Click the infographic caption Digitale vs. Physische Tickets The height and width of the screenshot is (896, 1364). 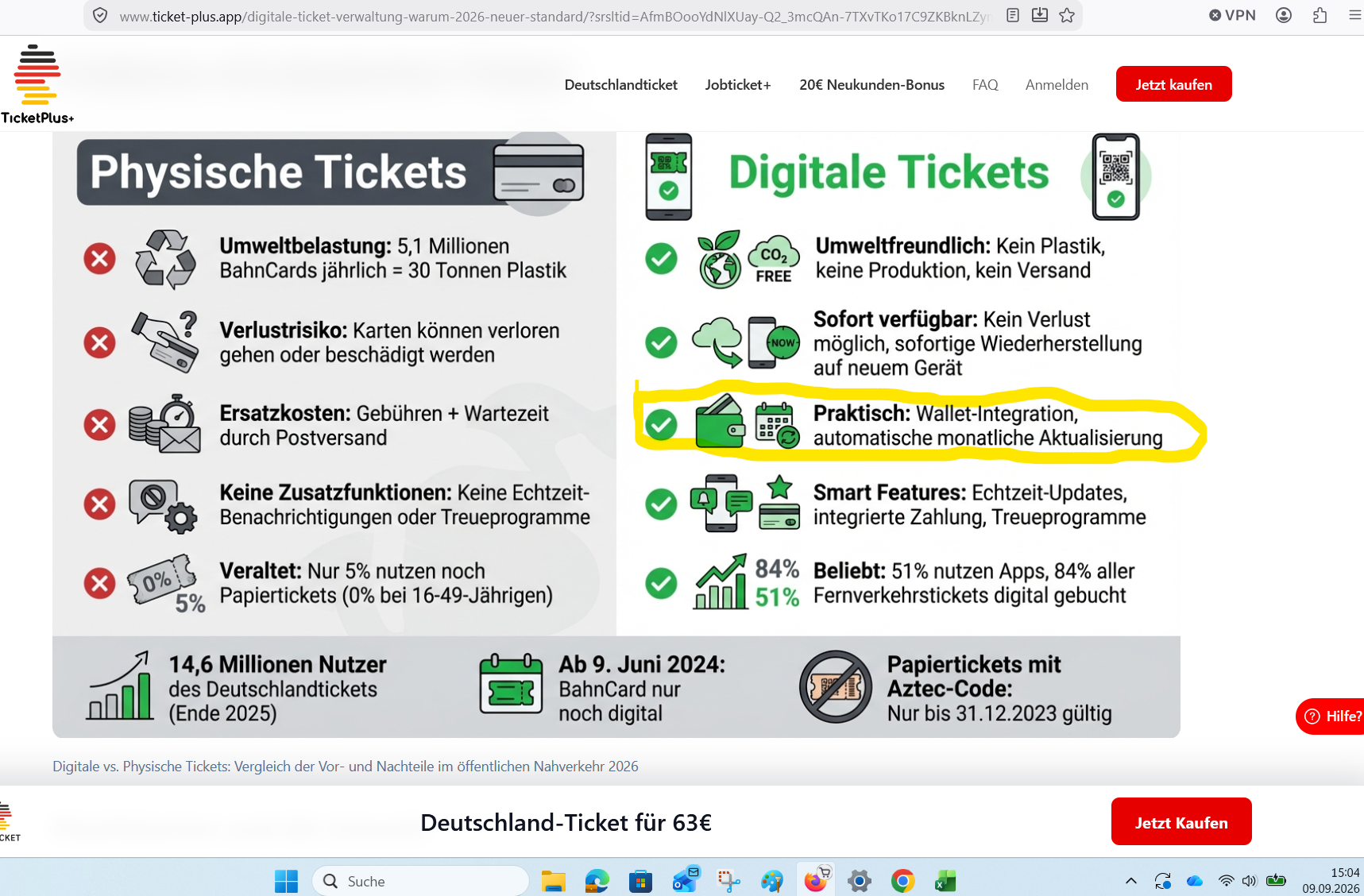point(346,767)
